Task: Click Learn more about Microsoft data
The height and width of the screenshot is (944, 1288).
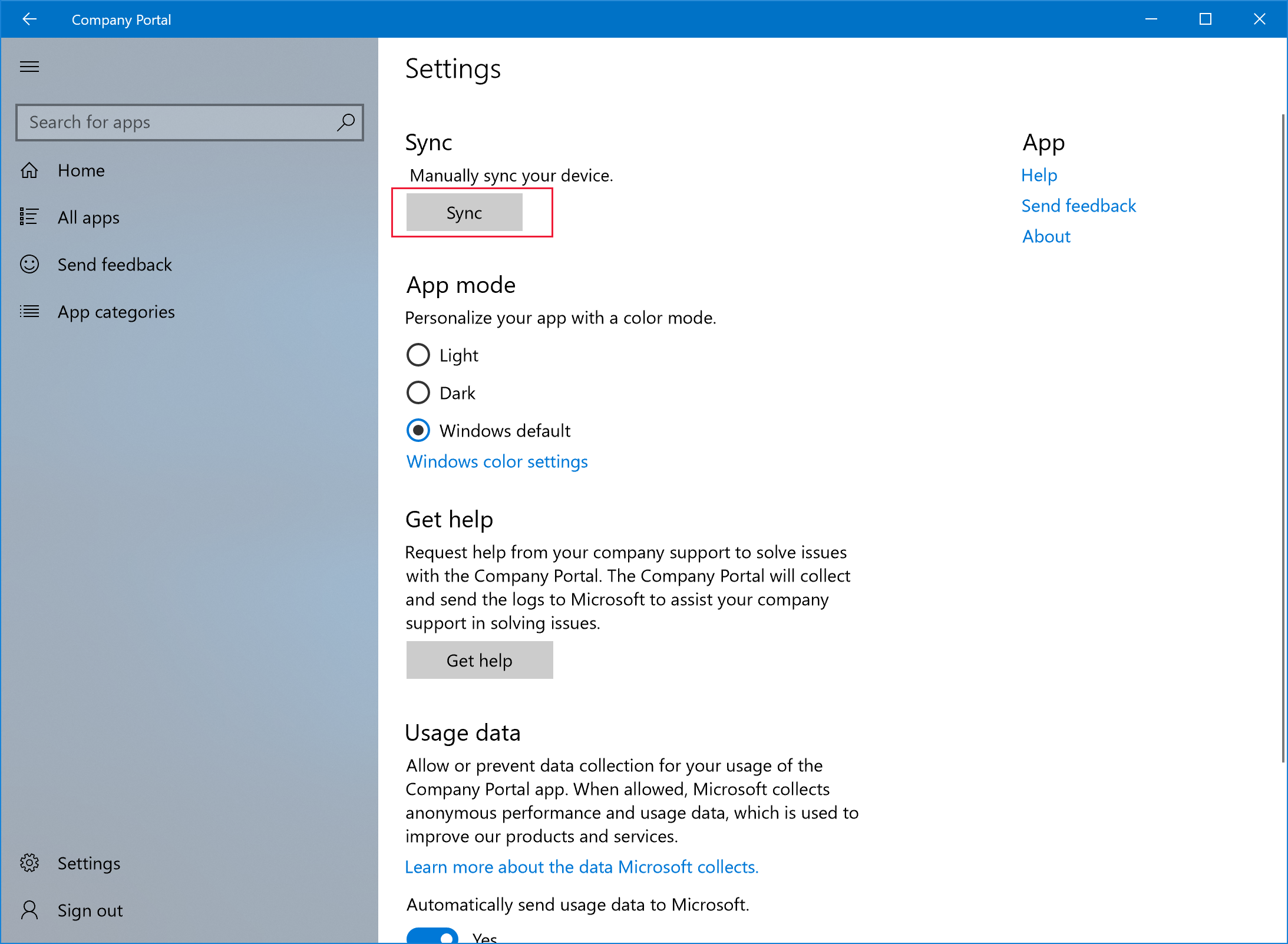Action: [582, 867]
